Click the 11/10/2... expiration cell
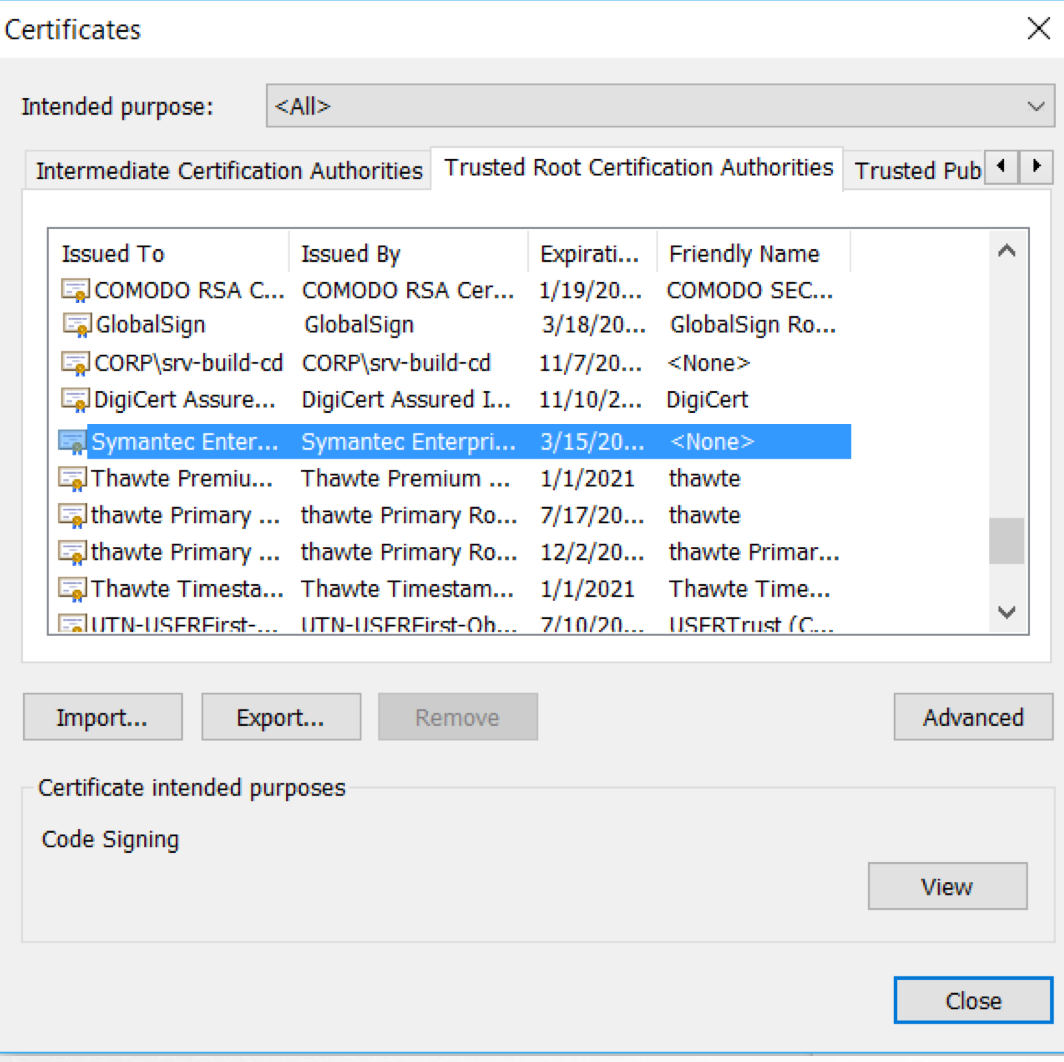1064x1062 pixels. 590,400
